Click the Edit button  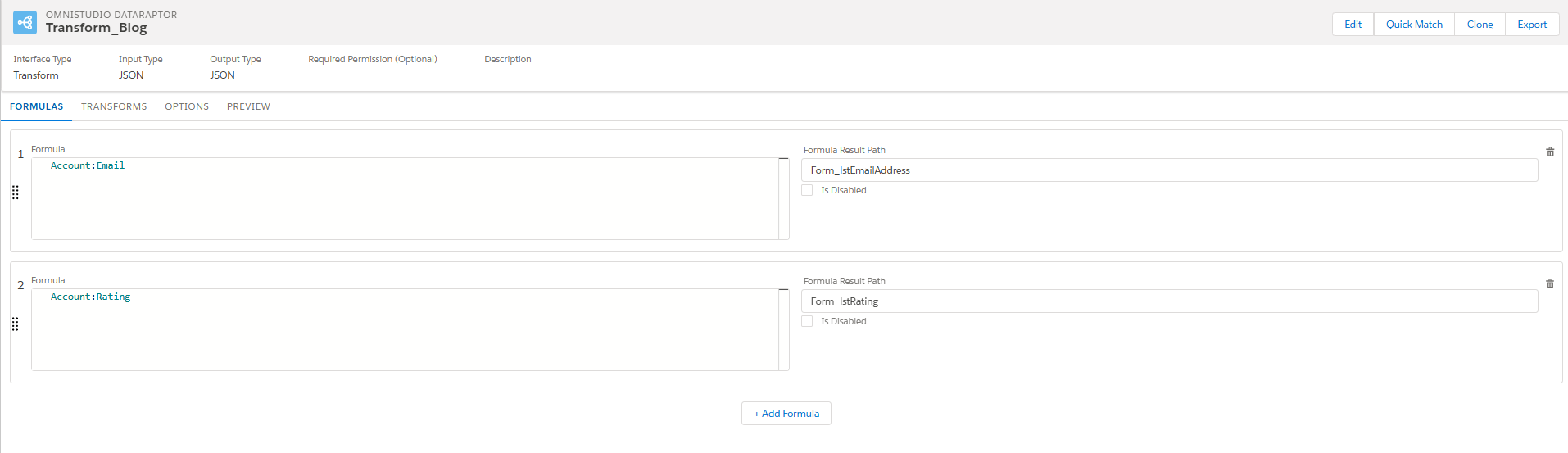click(1353, 25)
